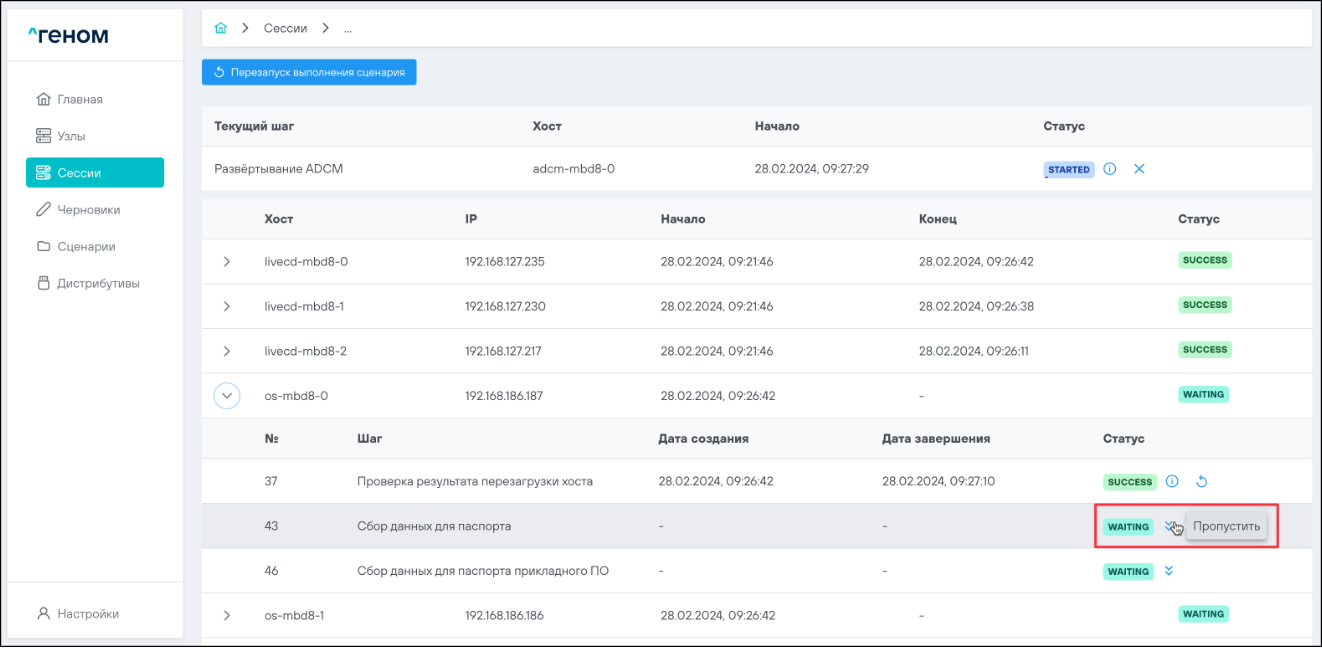Expand the livecd-mbd8-0 host row
The width and height of the screenshot is (1322, 648).
coord(227,262)
